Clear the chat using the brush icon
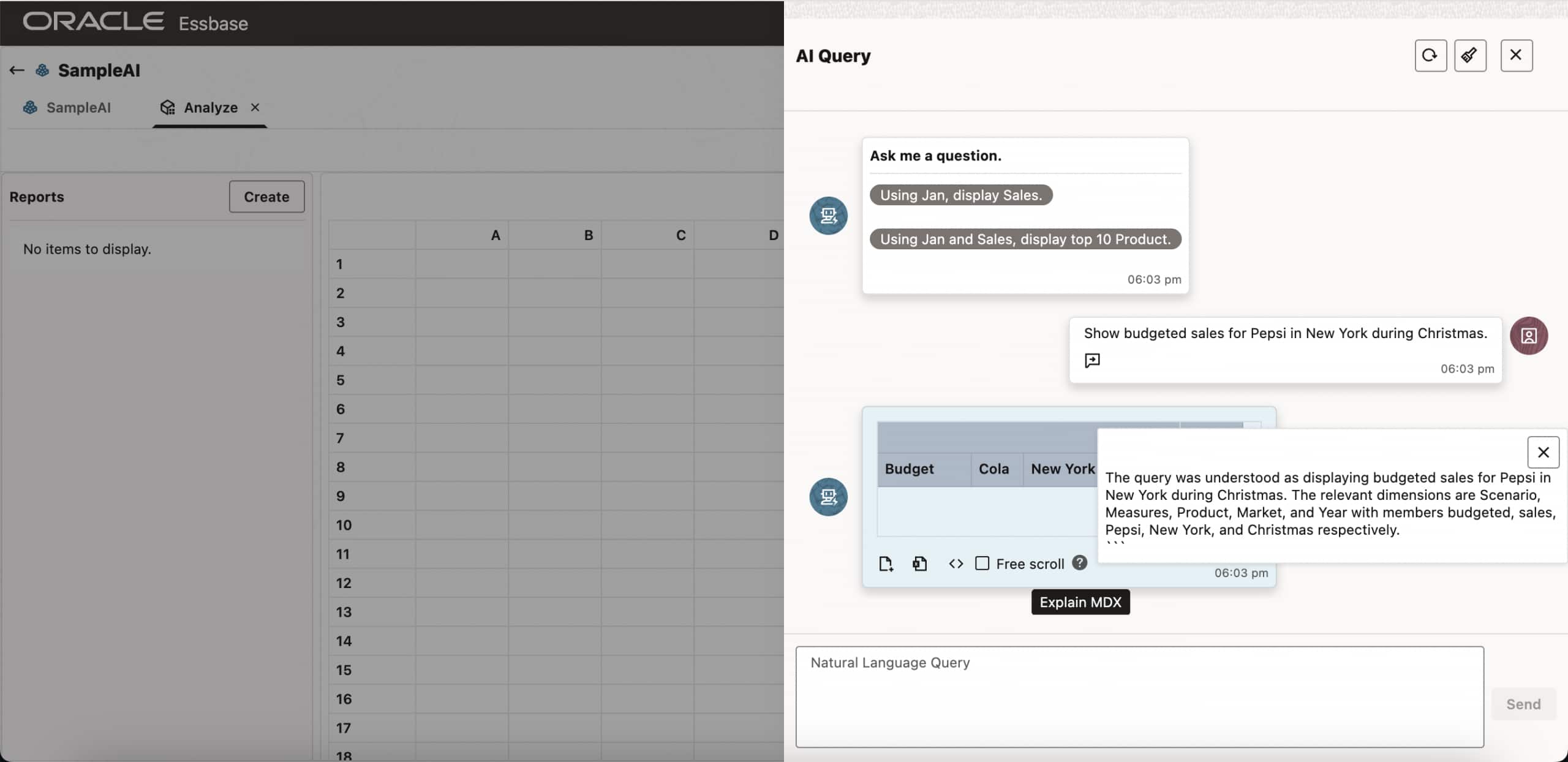The width and height of the screenshot is (1568, 762). coord(1470,55)
